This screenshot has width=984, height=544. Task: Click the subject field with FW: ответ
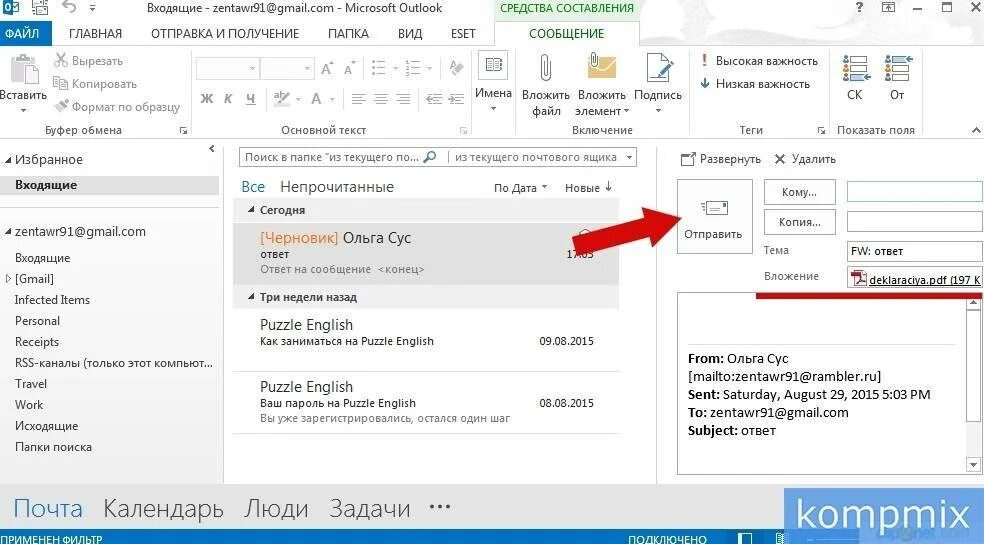pos(914,251)
